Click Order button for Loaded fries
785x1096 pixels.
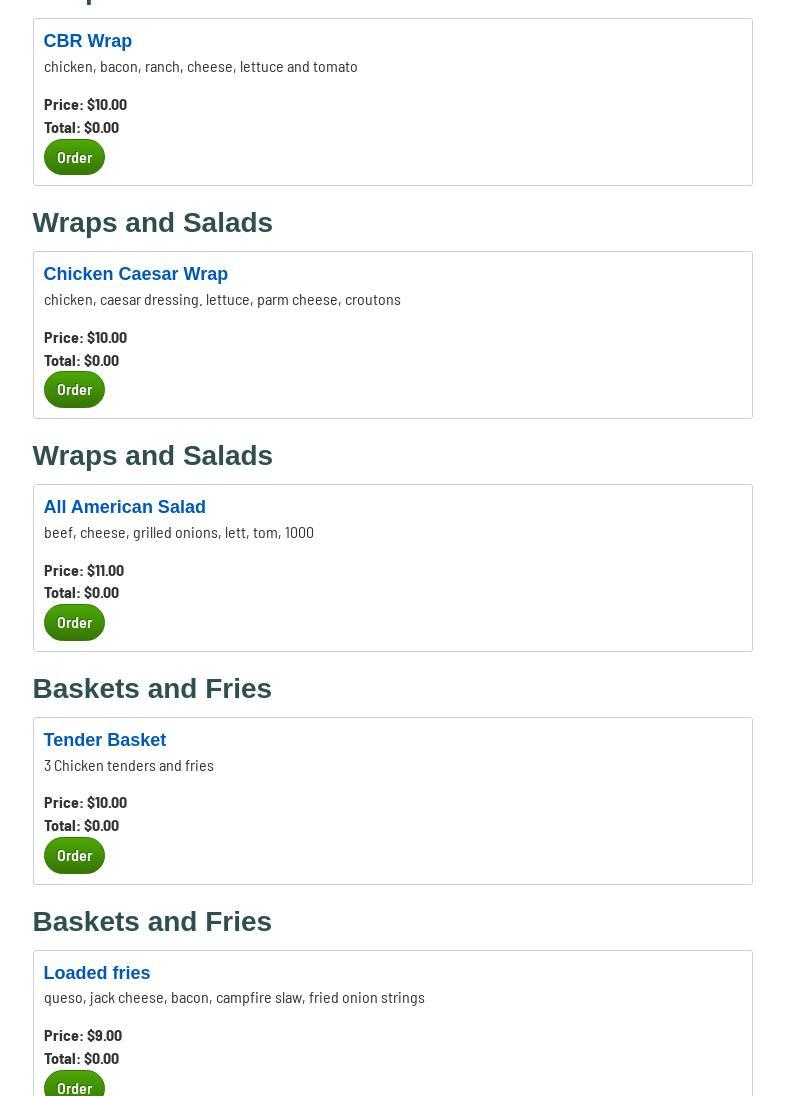(74, 1086)
